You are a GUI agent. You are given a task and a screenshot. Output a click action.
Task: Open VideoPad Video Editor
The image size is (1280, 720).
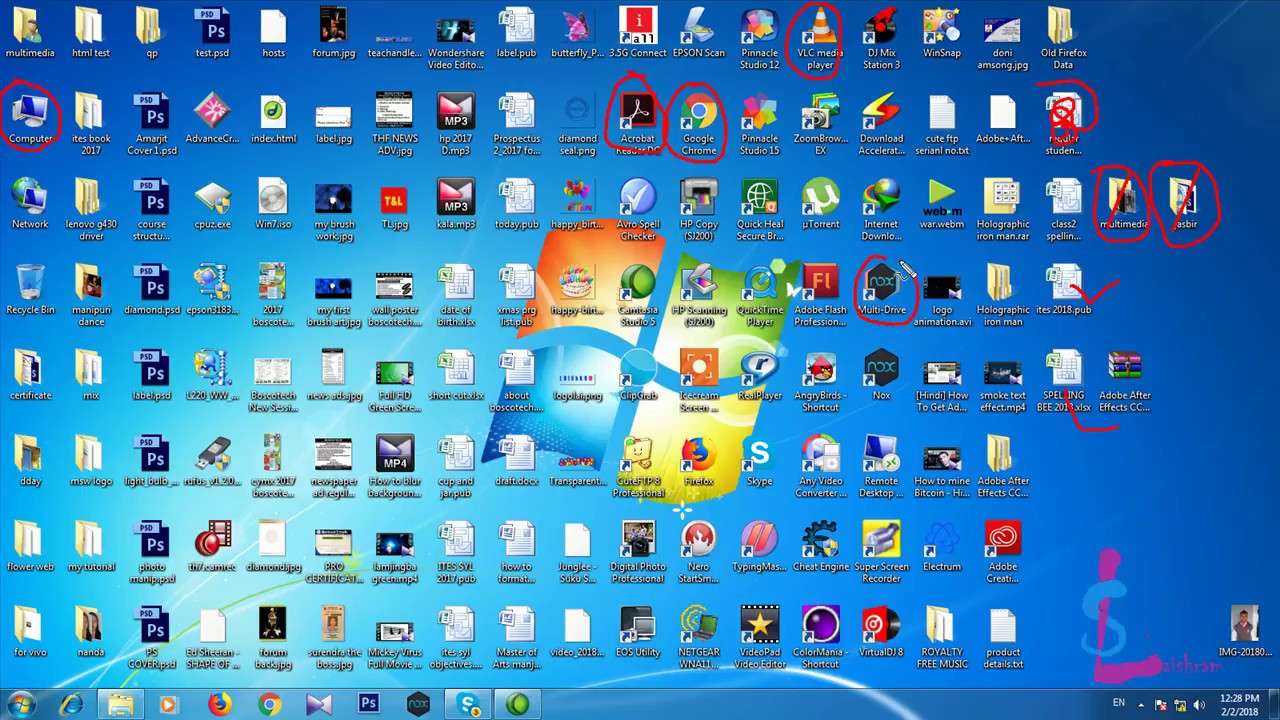click(760, 639)
